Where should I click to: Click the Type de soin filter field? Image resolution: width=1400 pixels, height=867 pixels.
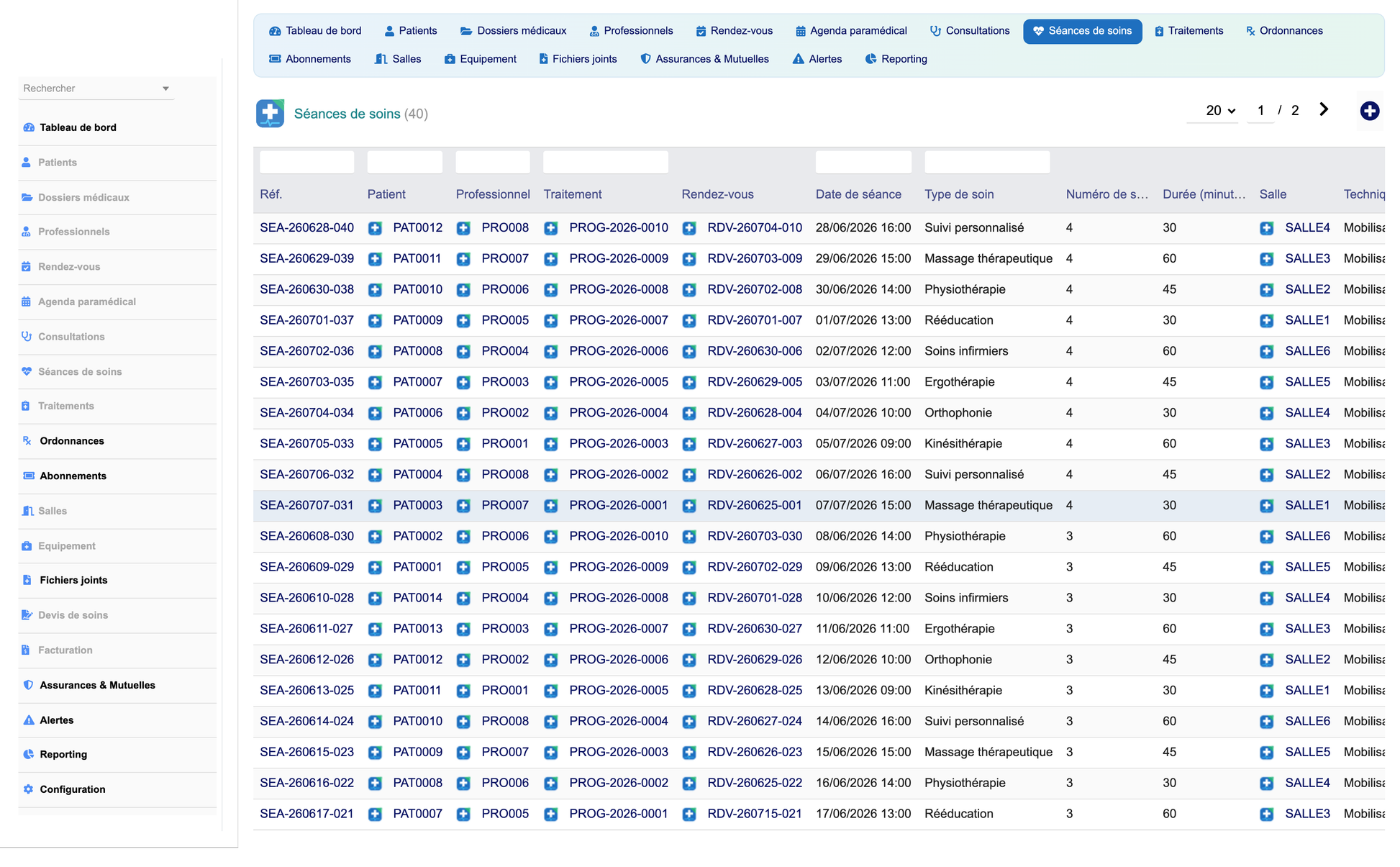pos(986,162)
